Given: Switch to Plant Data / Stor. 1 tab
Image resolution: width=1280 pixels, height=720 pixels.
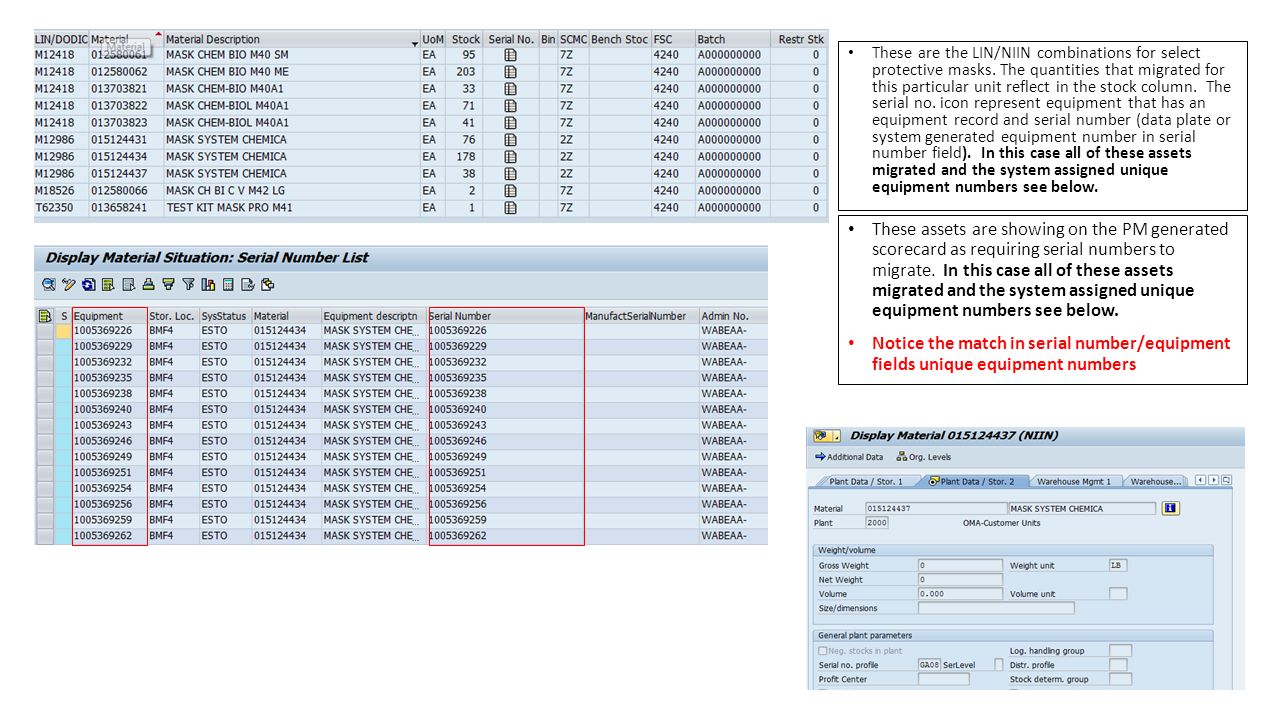Looking at the screenshot, I should click(x=865, y=481).
